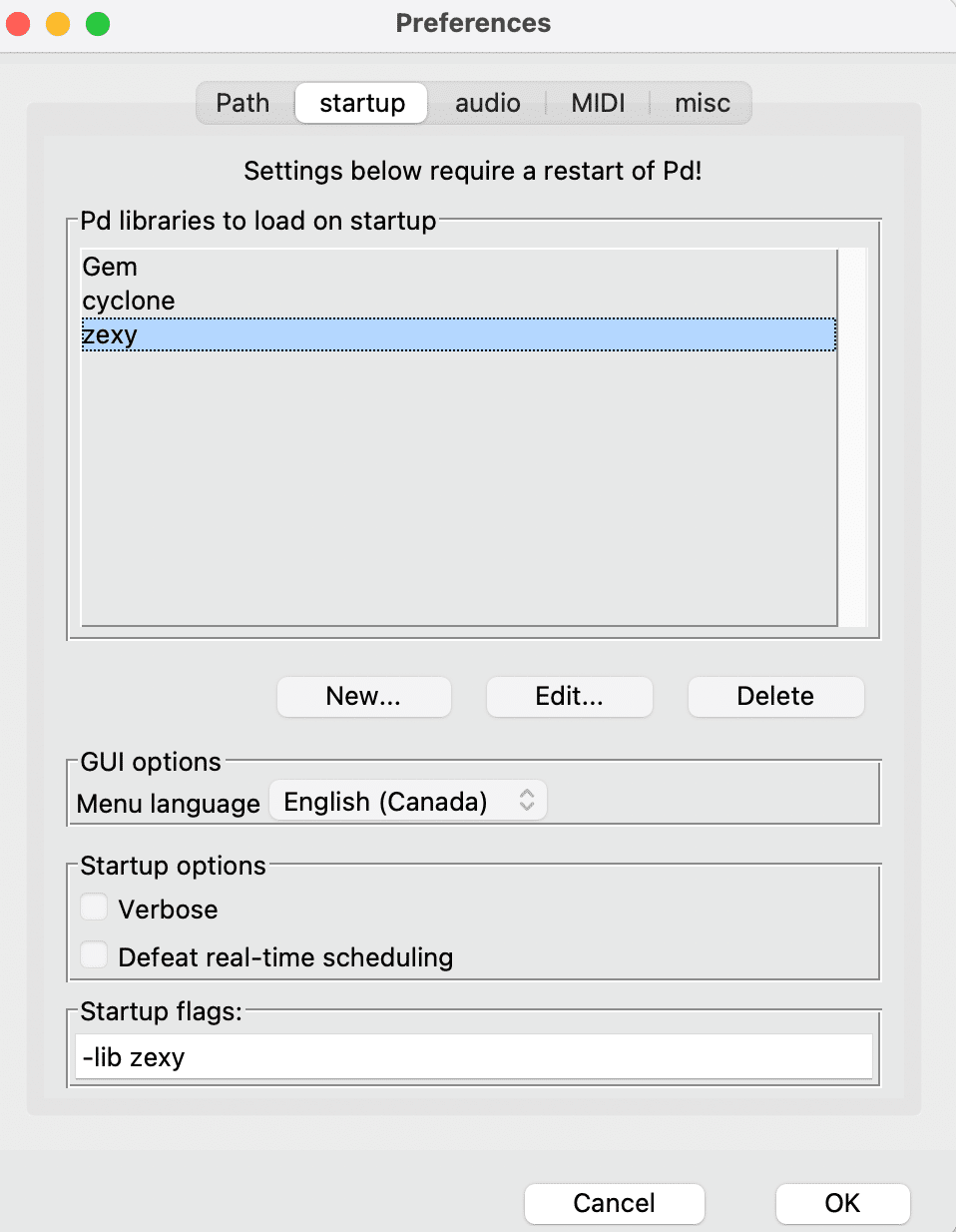Click into the Startup flags field
The height and width of the screenshot is (1232, 956).
(x=473, y=1057)
